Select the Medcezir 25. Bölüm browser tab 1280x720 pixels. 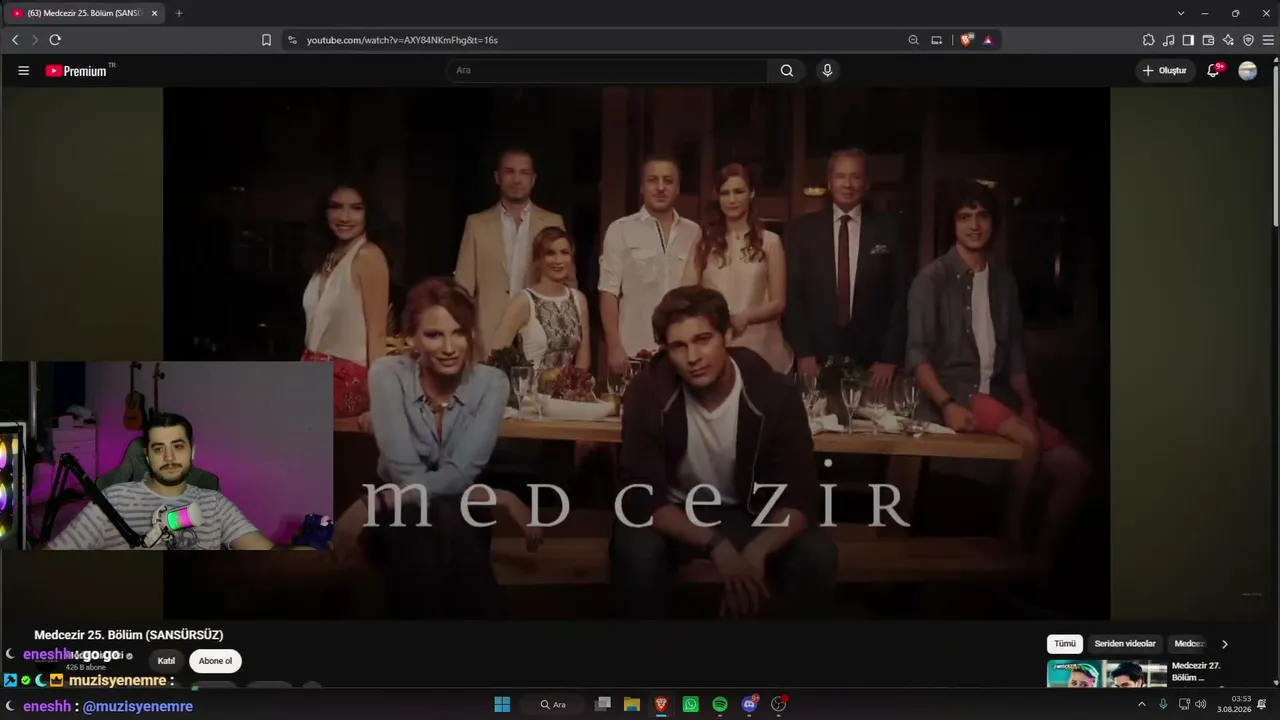[x=84, y=13]
